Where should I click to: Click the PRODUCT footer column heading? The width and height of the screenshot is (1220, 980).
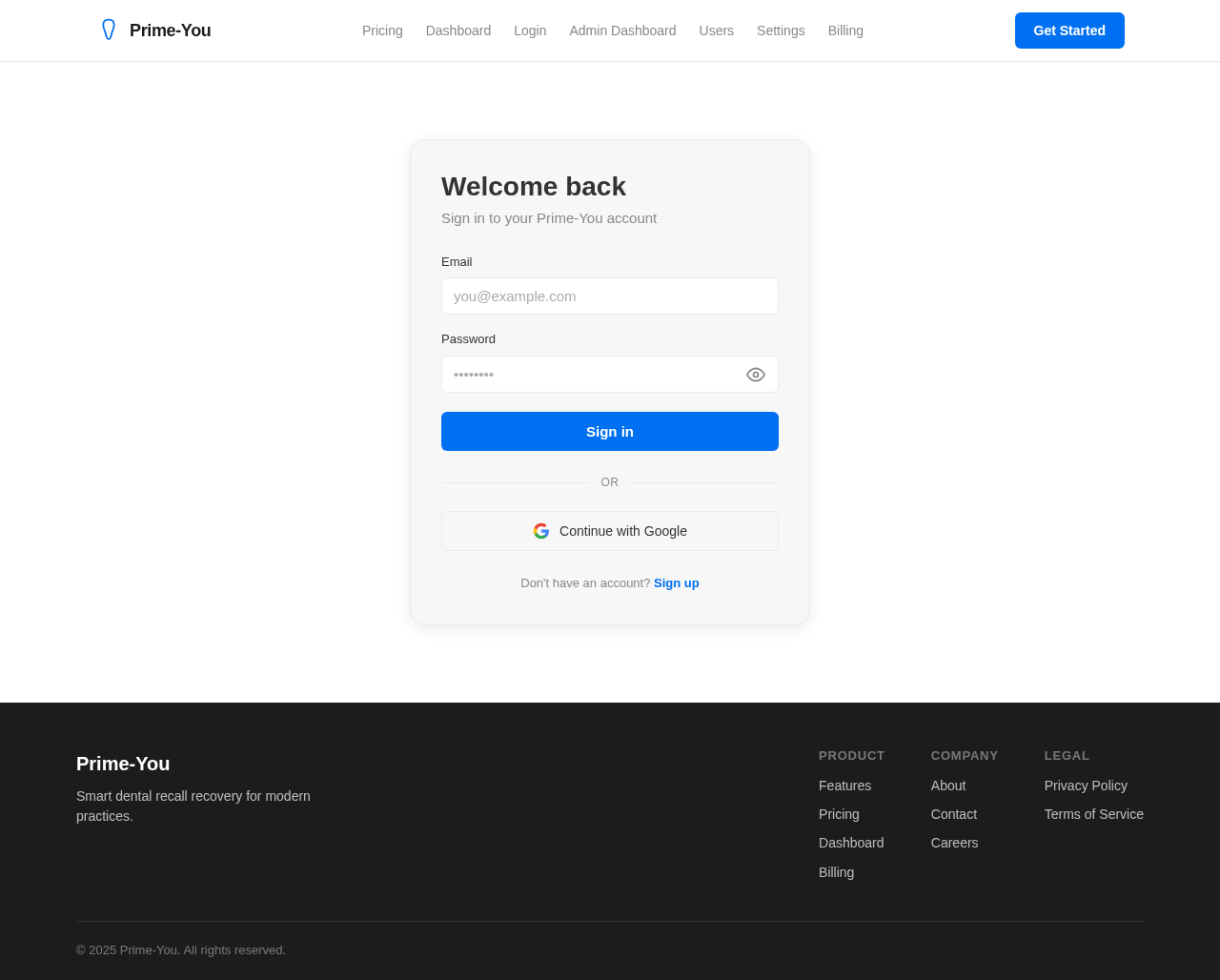pos(852,755)
